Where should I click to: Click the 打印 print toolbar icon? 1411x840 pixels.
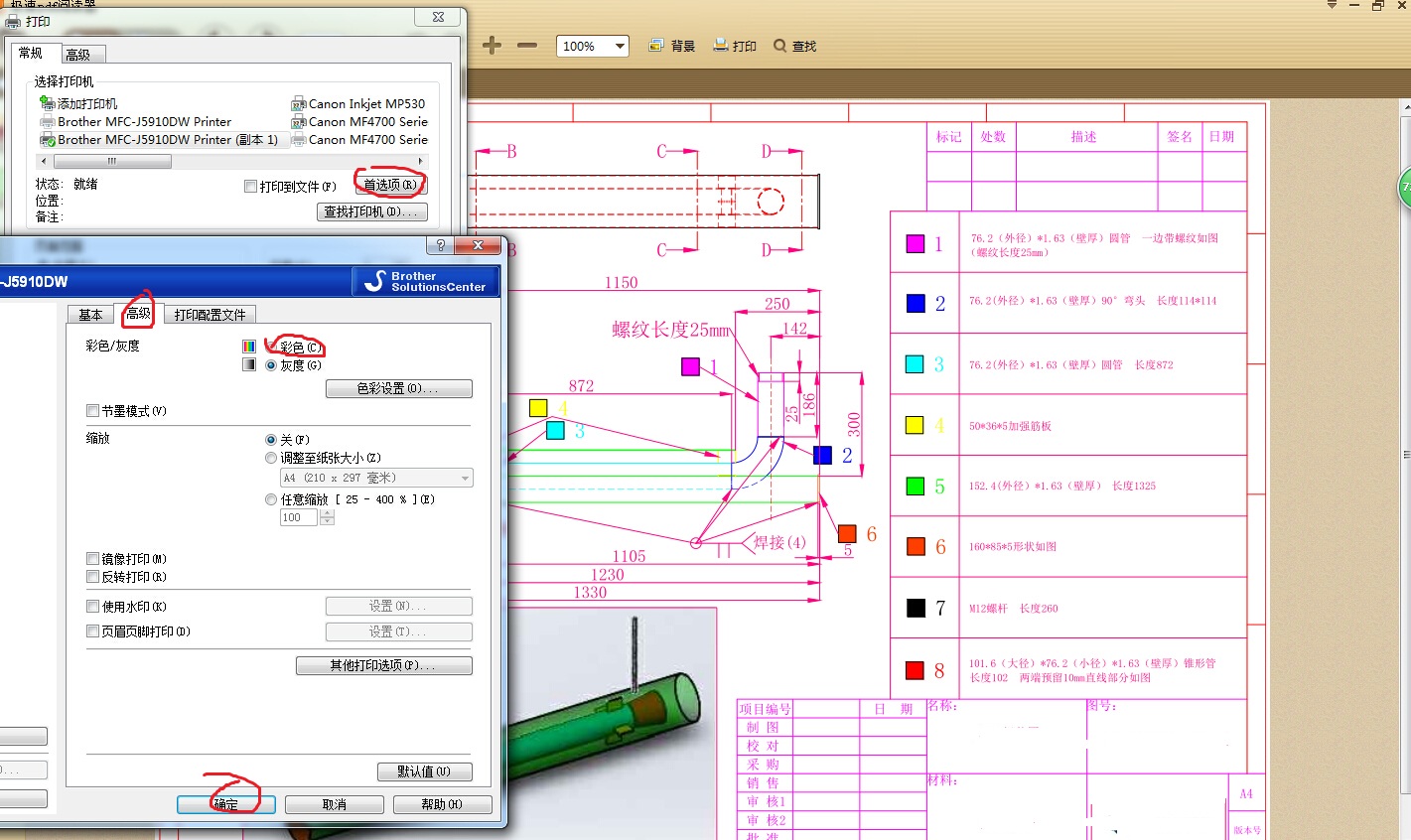pos(721,46)
